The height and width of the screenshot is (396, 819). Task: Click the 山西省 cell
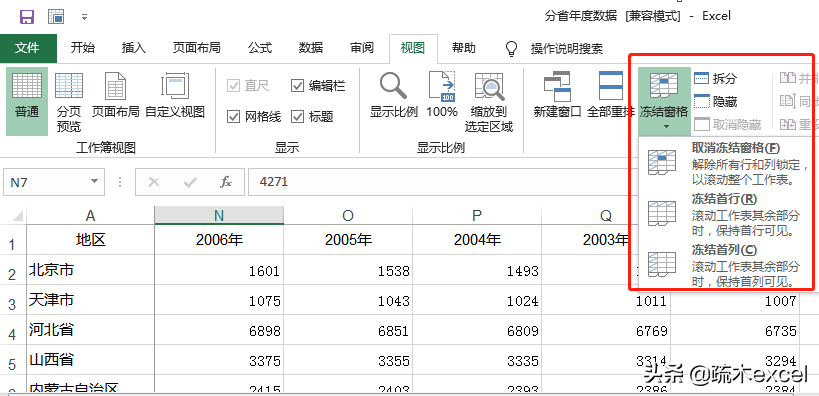(x=90, y=360)
